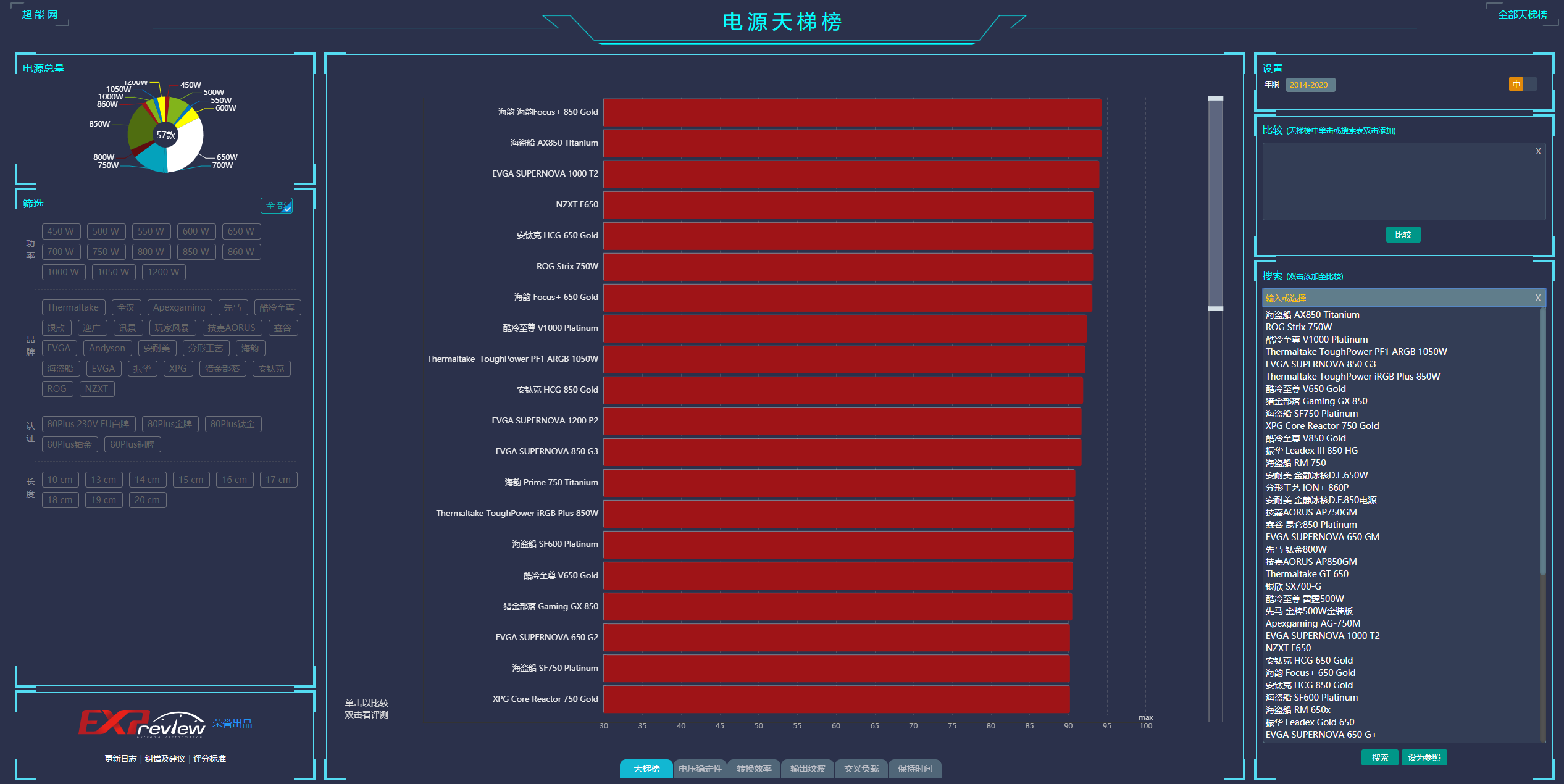Open the 超能网 home link
The width and height of the screenshot is (1564, 784).
point(40,14)
